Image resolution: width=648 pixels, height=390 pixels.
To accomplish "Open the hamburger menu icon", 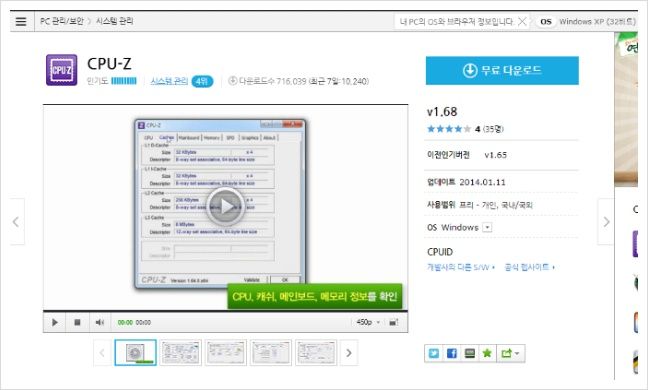I will pyautogui.click(x=21, y=21).
